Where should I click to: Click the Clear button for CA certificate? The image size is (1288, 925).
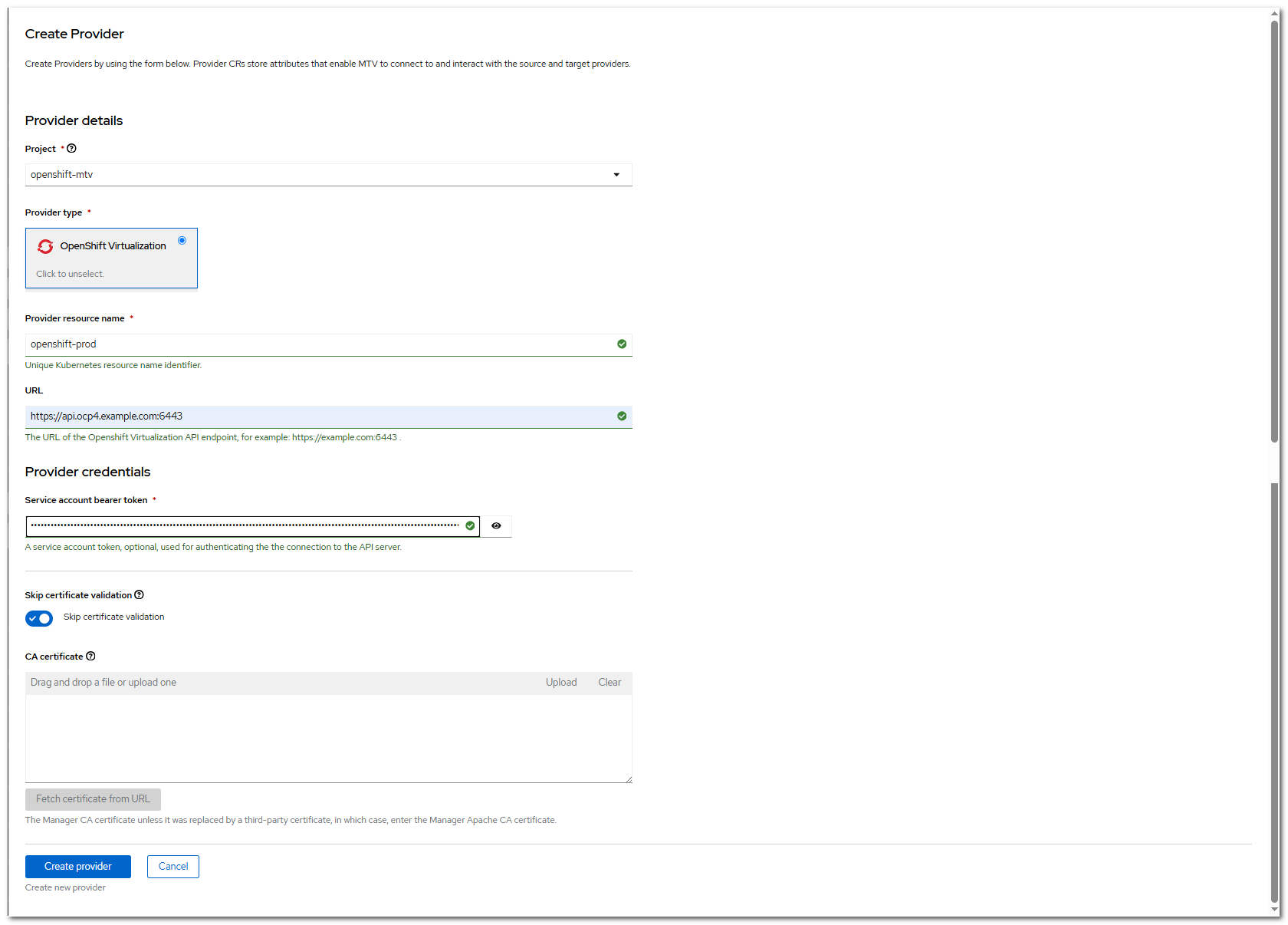[609, 683]
